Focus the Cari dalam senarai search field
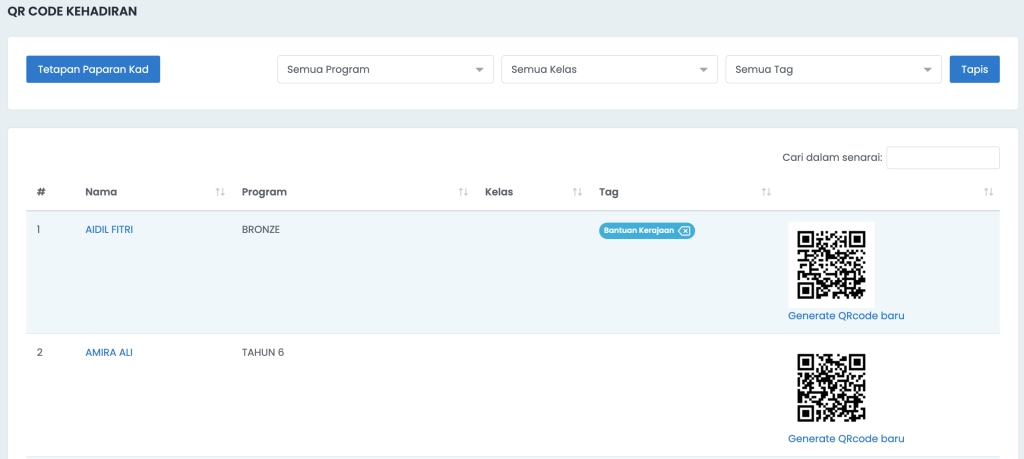 (943, 157)
